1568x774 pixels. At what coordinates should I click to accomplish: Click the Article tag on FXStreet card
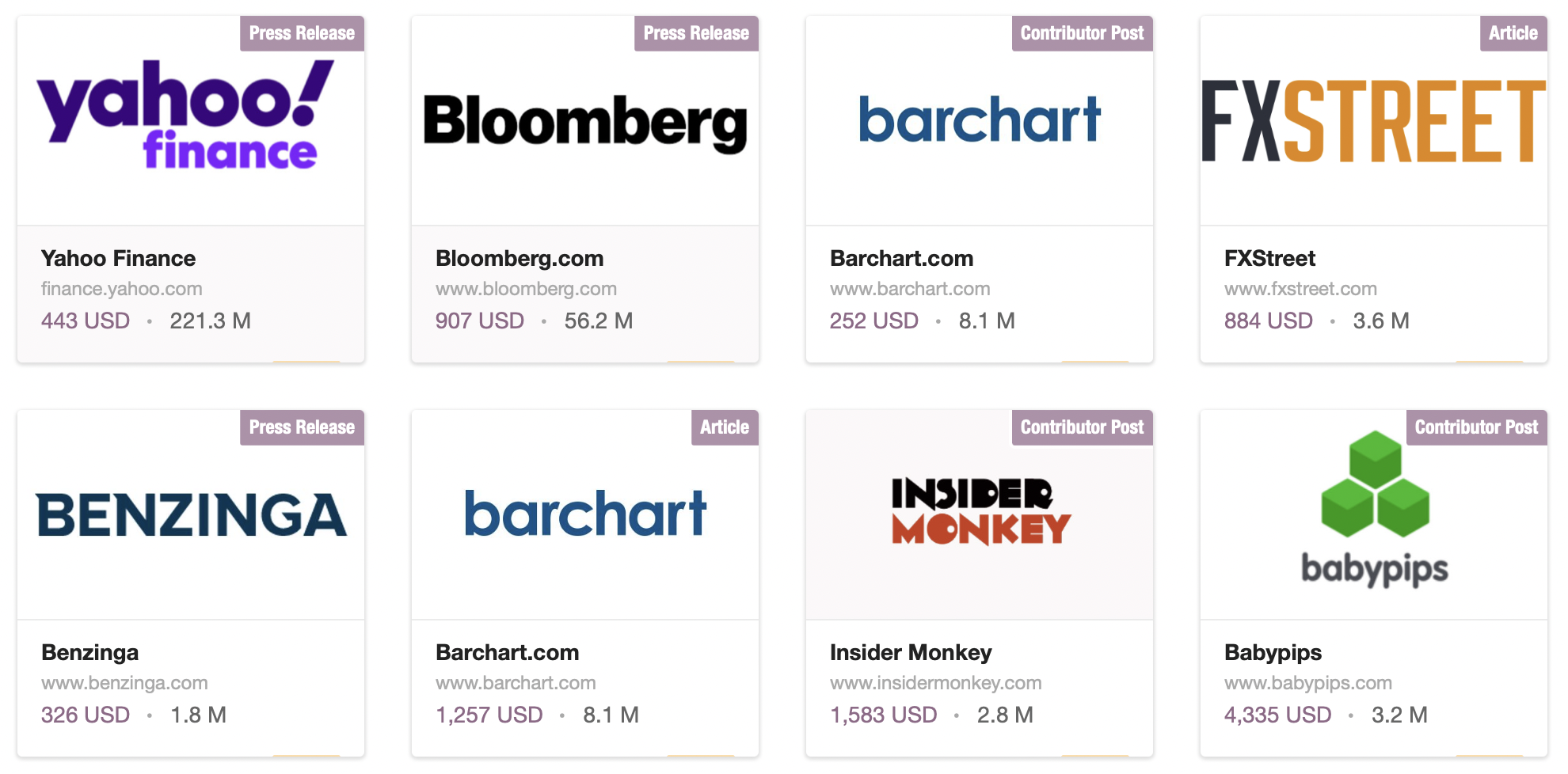[1513, 33]
